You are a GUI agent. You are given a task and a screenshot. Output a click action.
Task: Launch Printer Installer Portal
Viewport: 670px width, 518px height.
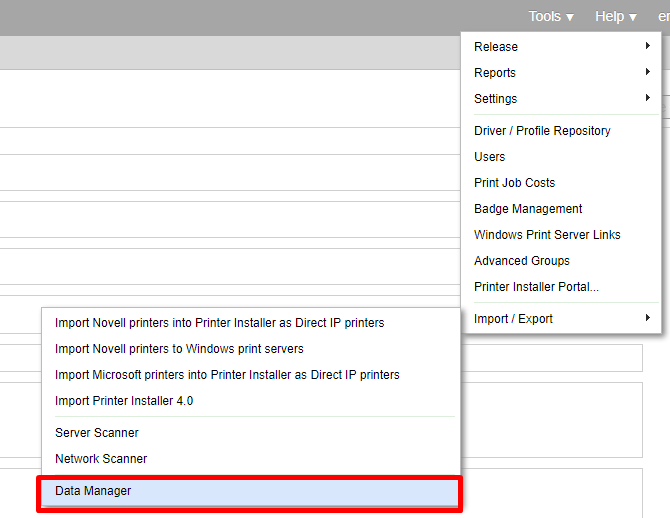click(x=536, y=287)
